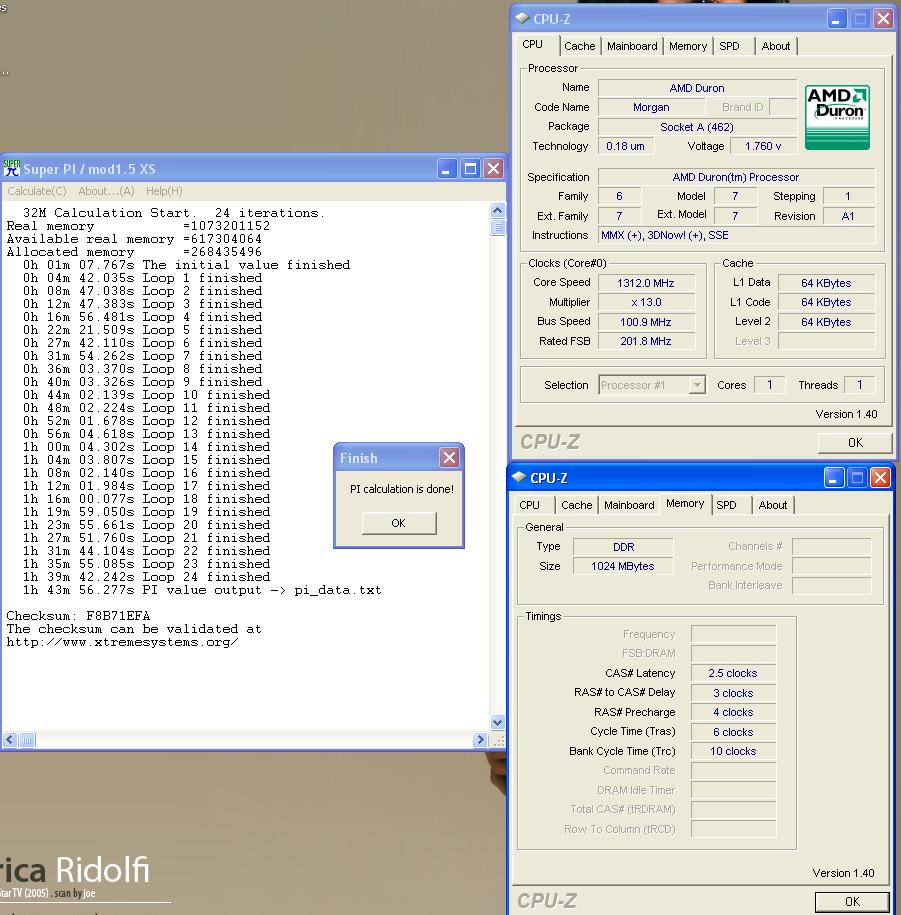The width and height of the screenshot is (901, 915).
Task: Minimize the Super PI window
Action: [447, 169]
